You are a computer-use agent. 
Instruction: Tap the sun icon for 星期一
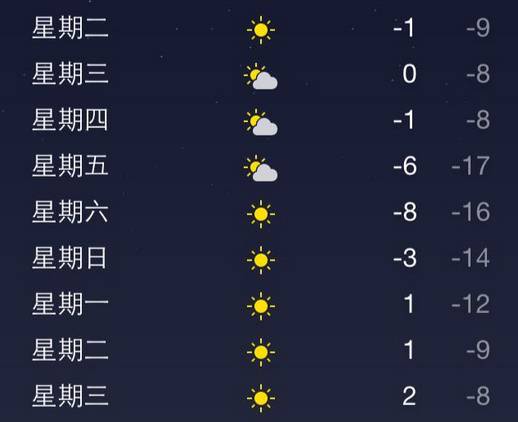[x=261, y=306]
